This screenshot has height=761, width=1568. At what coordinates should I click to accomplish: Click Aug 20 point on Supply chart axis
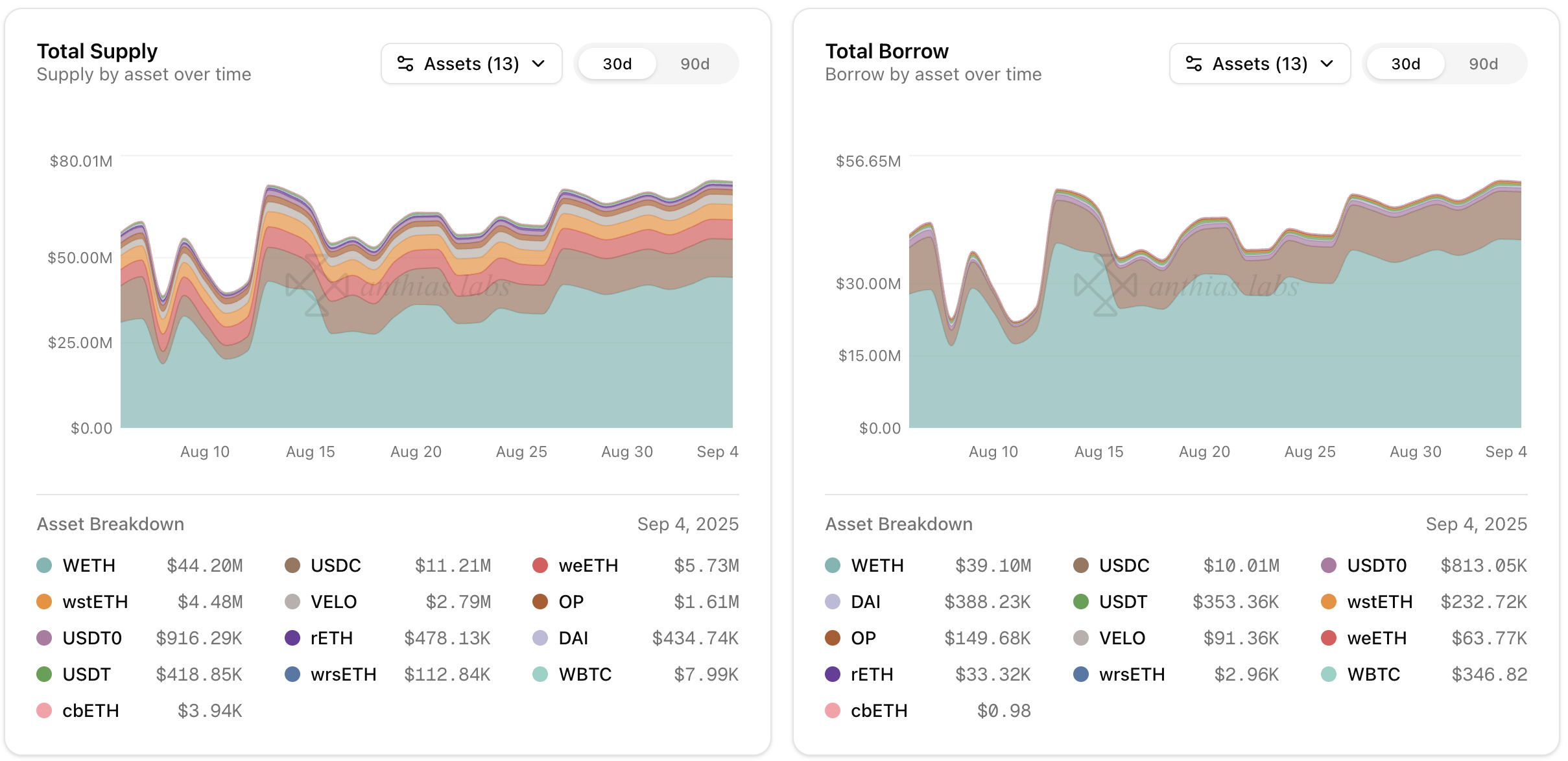(x=416, y=452)
